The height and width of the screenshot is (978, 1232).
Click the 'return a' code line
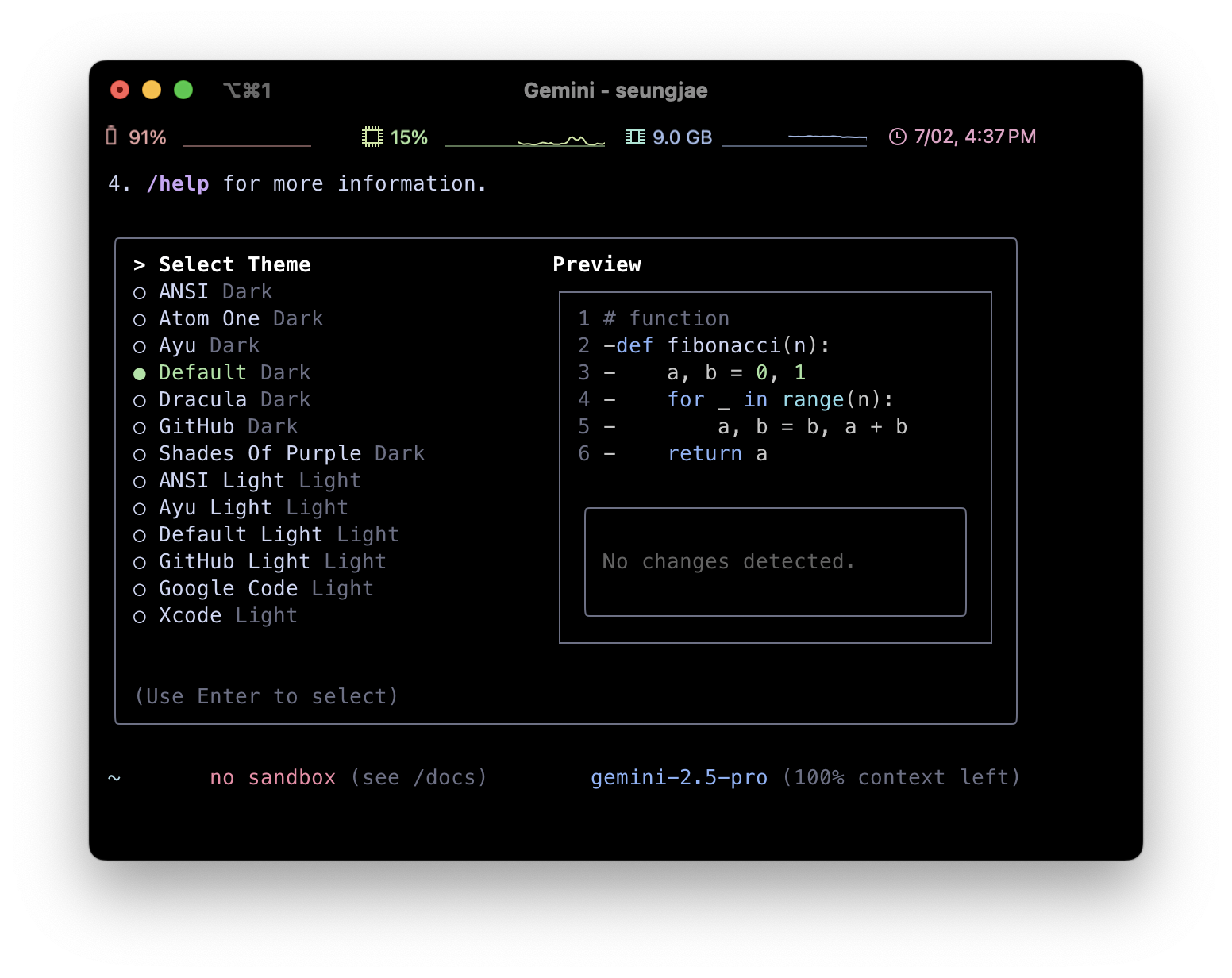(718, 453)
